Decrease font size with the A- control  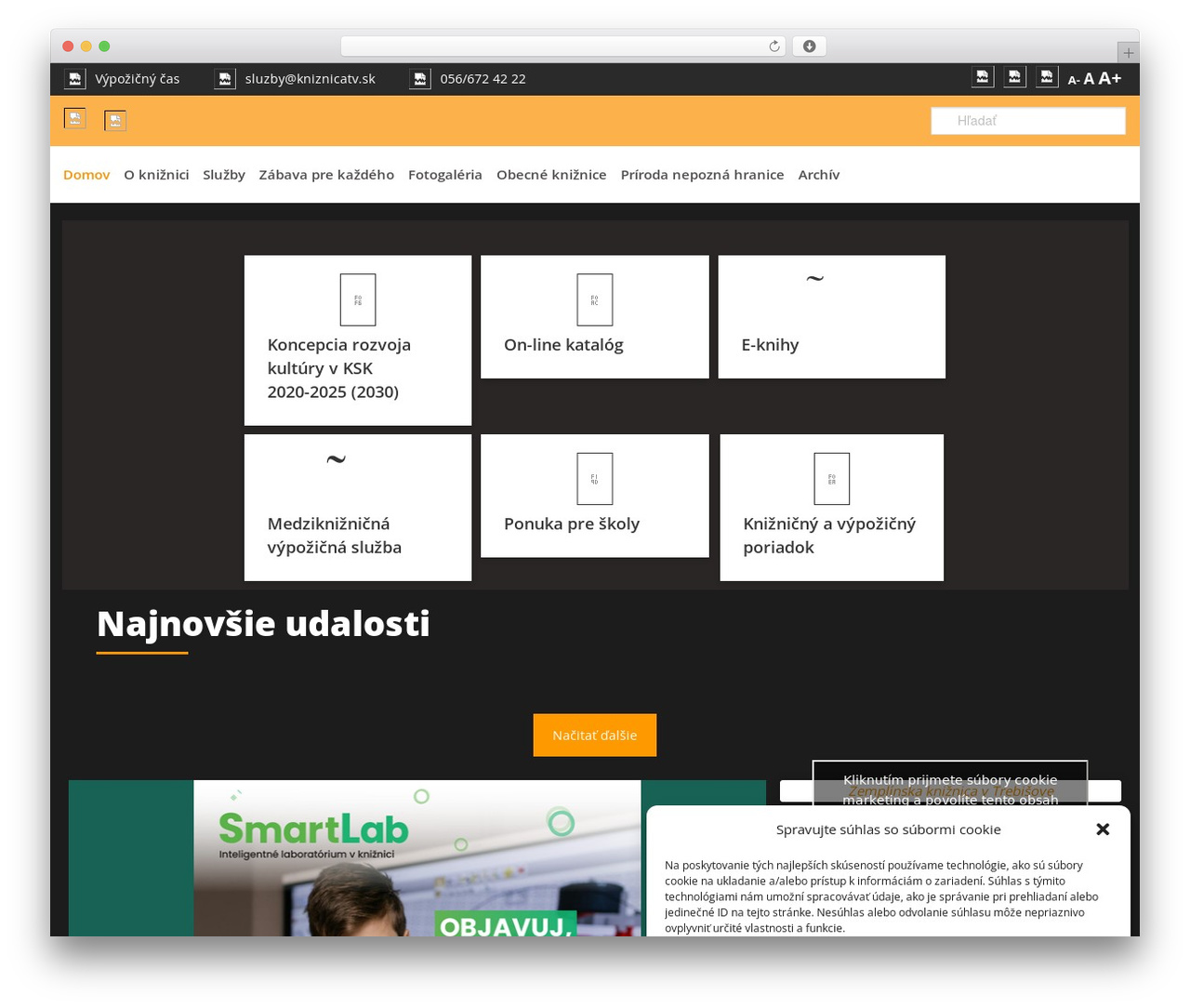coord(1074,80)
